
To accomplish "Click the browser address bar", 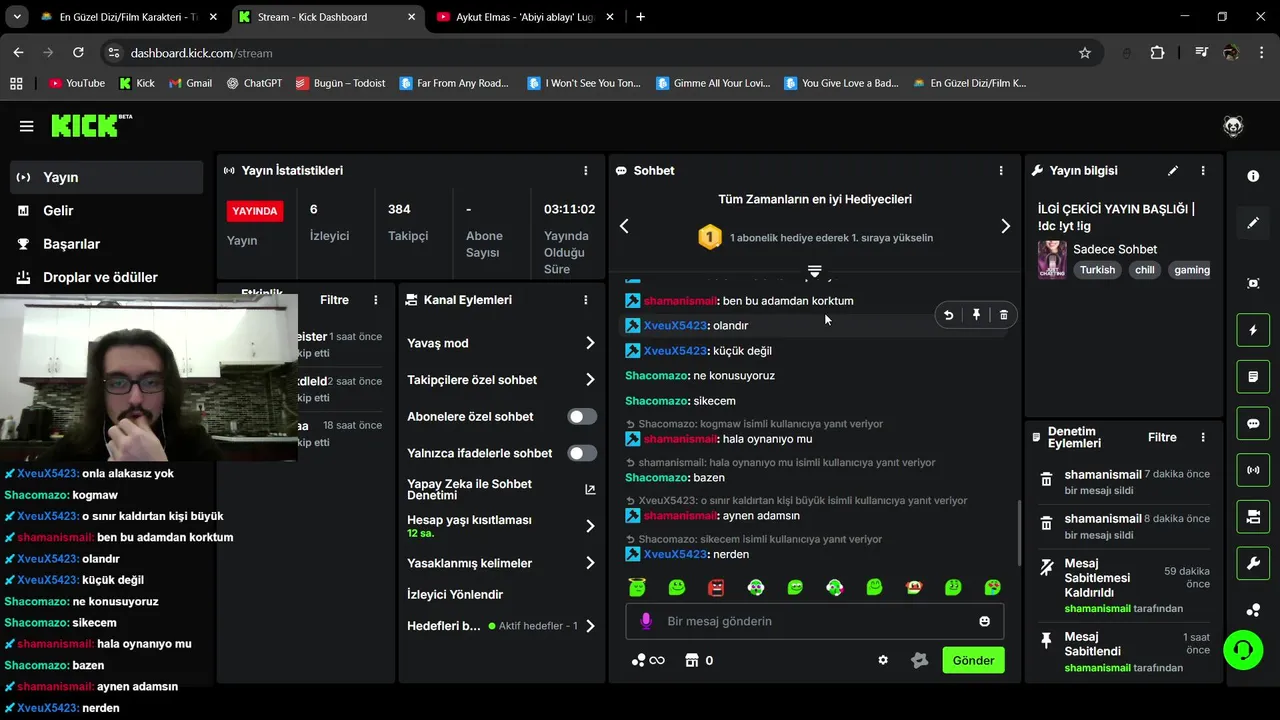I will pos(600,53).
